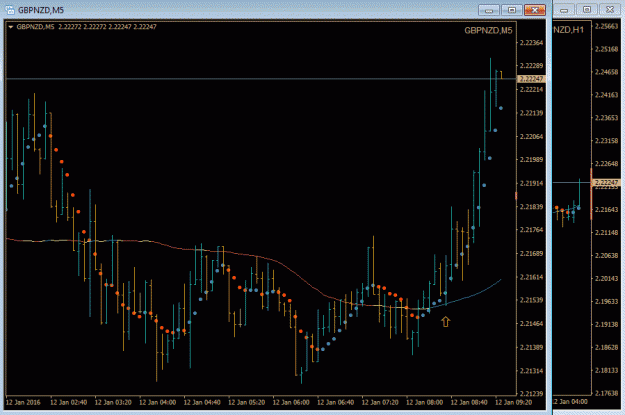
Task: Click price level 2.17638 on the H1 scale
Action: tap(606, 393)
